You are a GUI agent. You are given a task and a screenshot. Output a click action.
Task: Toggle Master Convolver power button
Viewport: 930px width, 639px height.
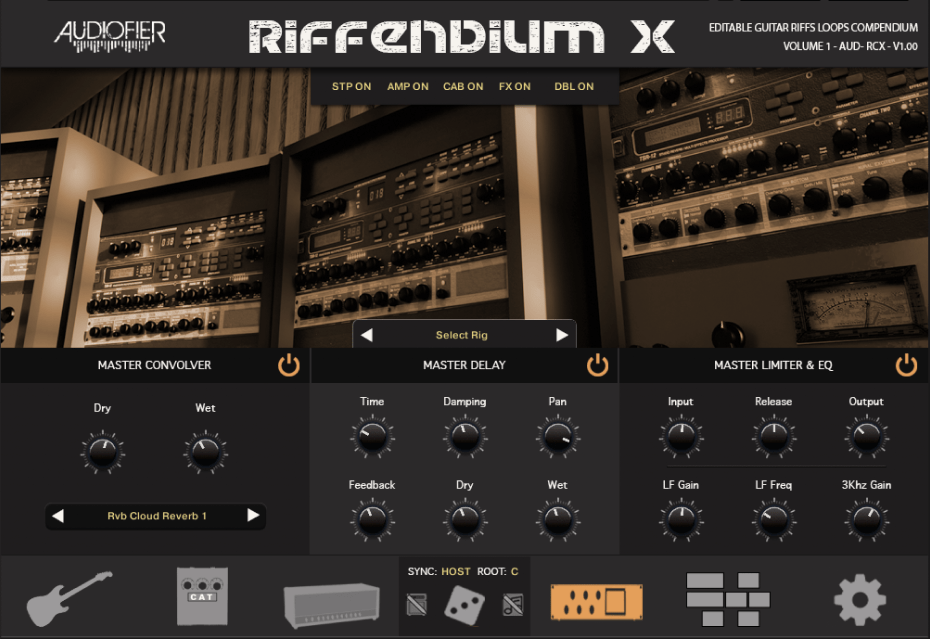click(x=289, y=365)
